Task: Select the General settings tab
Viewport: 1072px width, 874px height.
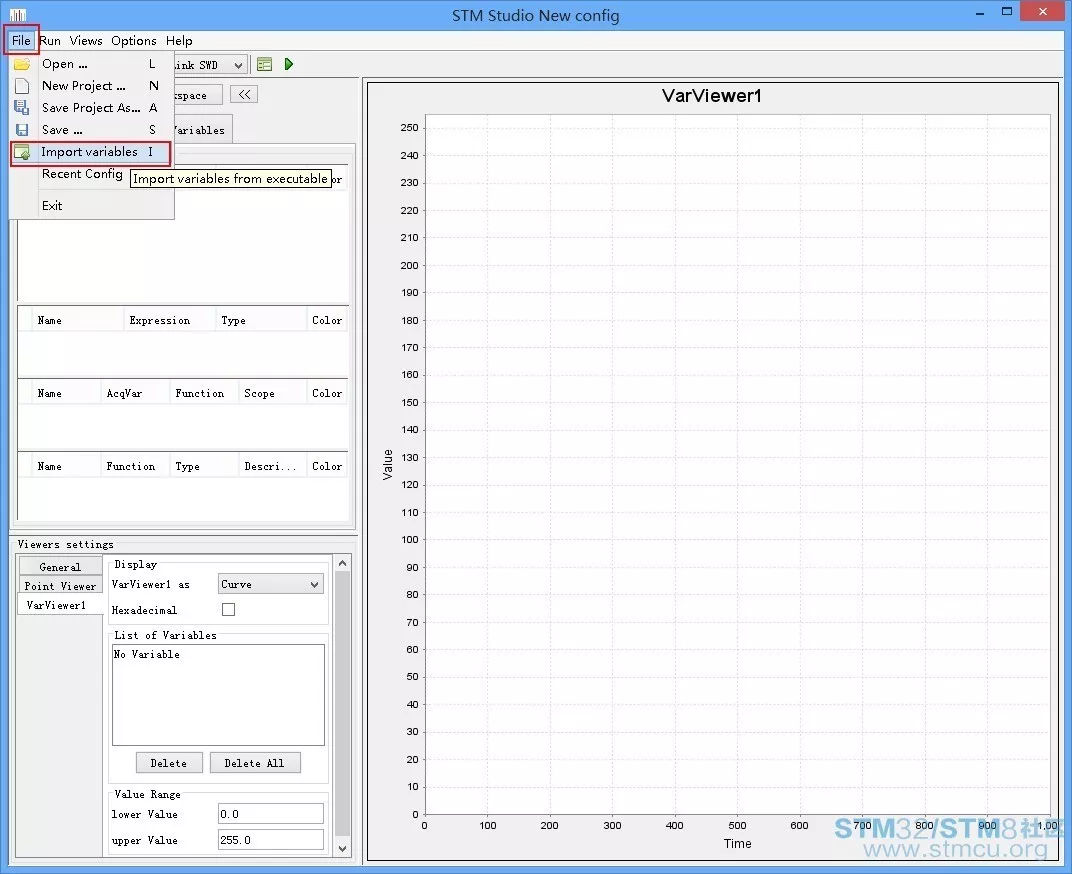Action: point(60,566)
